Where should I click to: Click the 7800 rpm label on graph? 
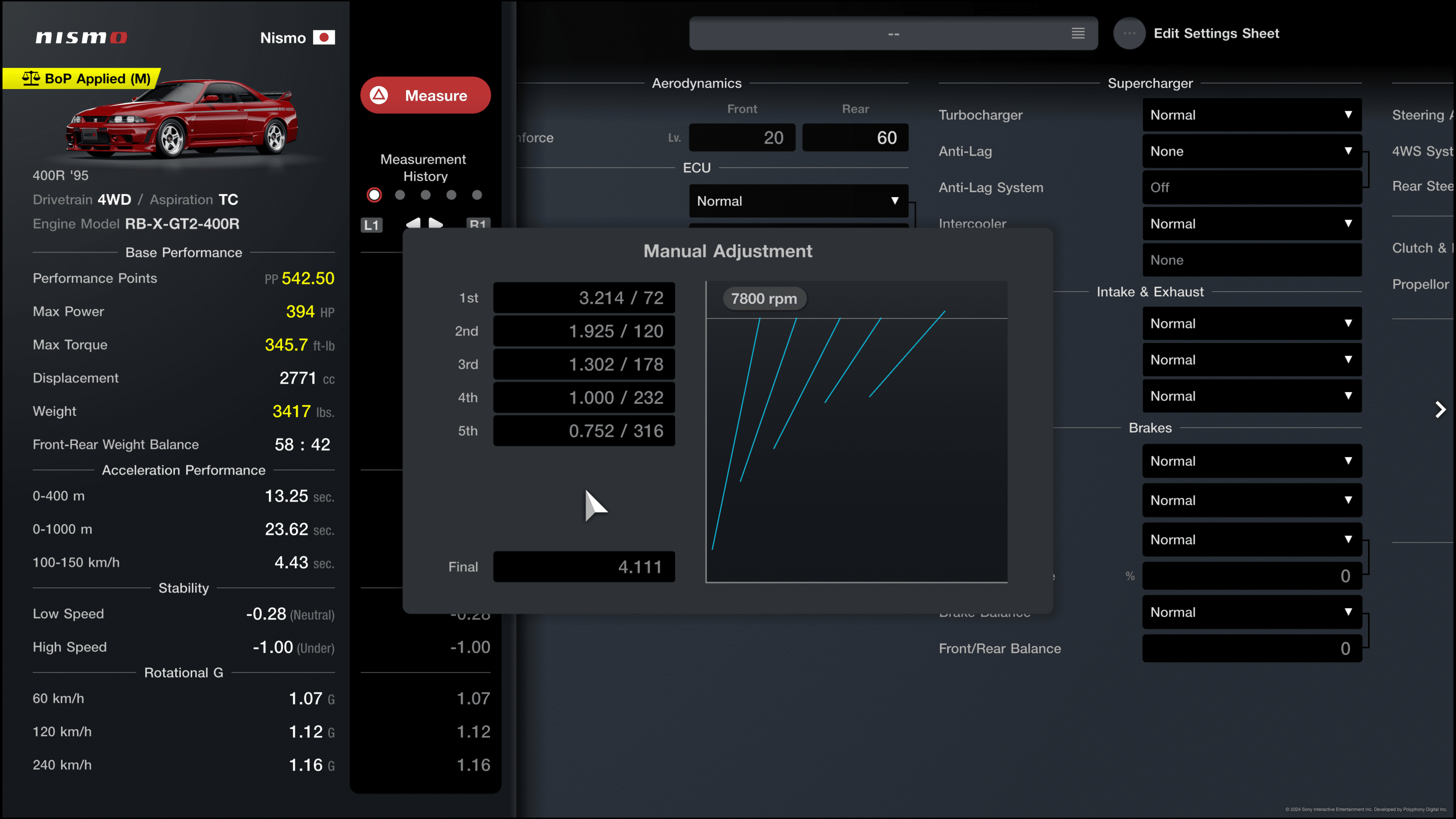coord(764,298)
